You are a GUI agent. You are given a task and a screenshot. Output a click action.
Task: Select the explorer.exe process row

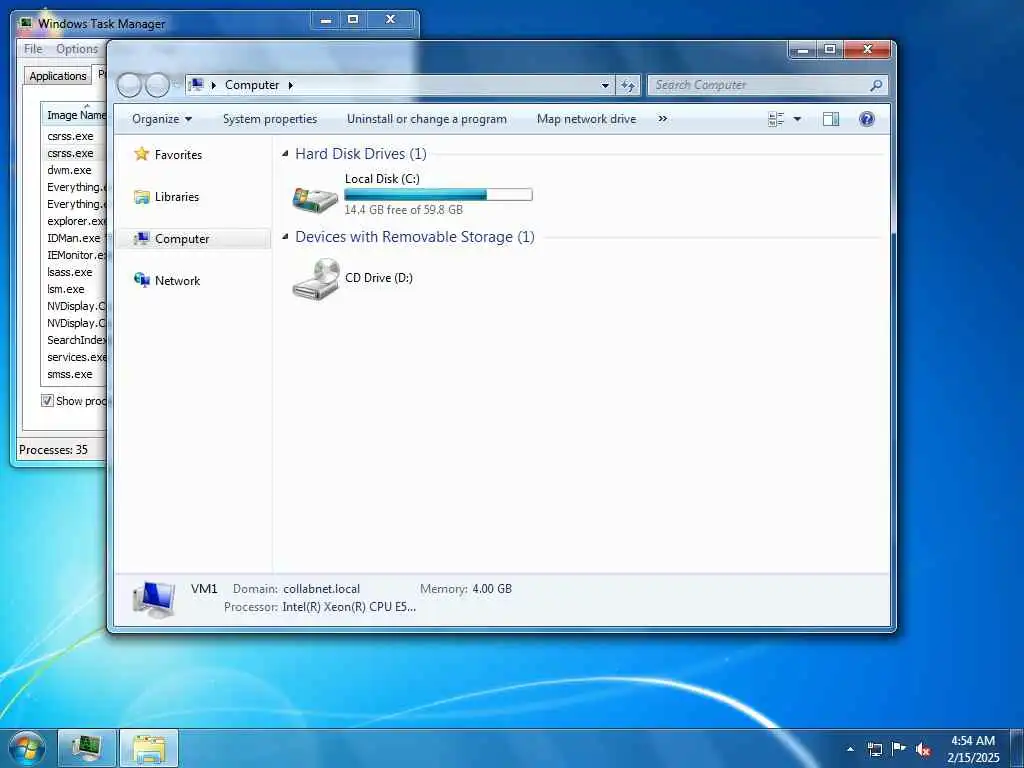(x=74, y=221)
